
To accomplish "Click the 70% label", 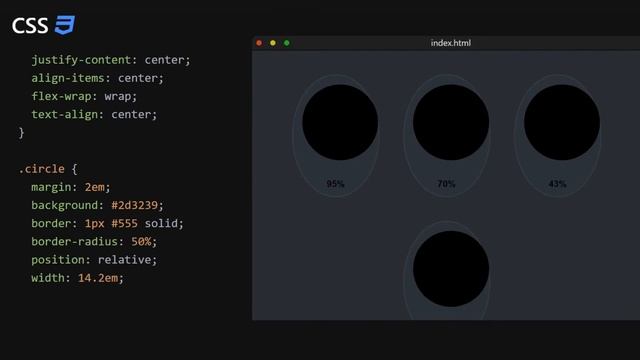I will [446, 184].
